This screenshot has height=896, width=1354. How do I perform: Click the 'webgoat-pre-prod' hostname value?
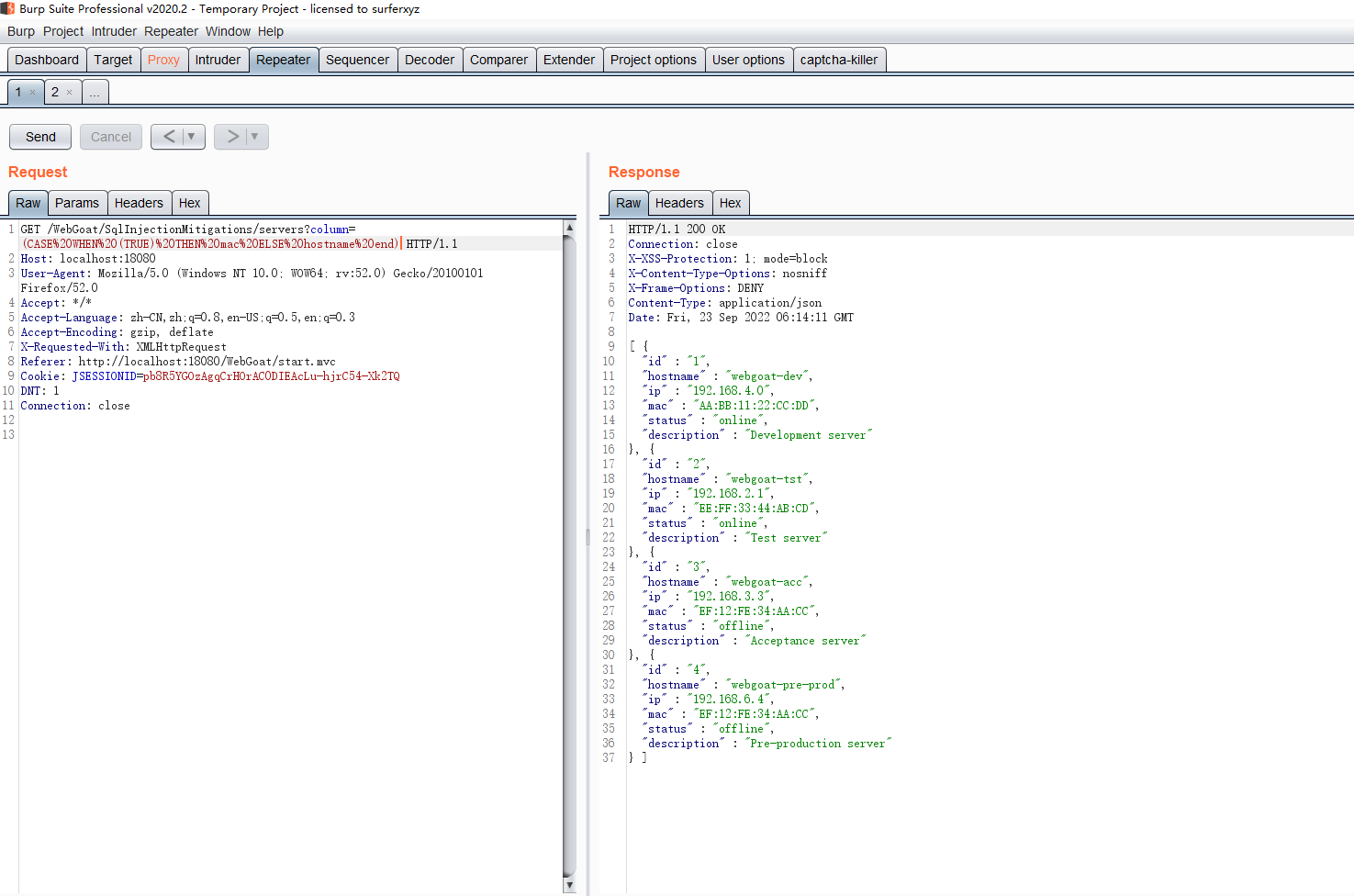[784, 685]
